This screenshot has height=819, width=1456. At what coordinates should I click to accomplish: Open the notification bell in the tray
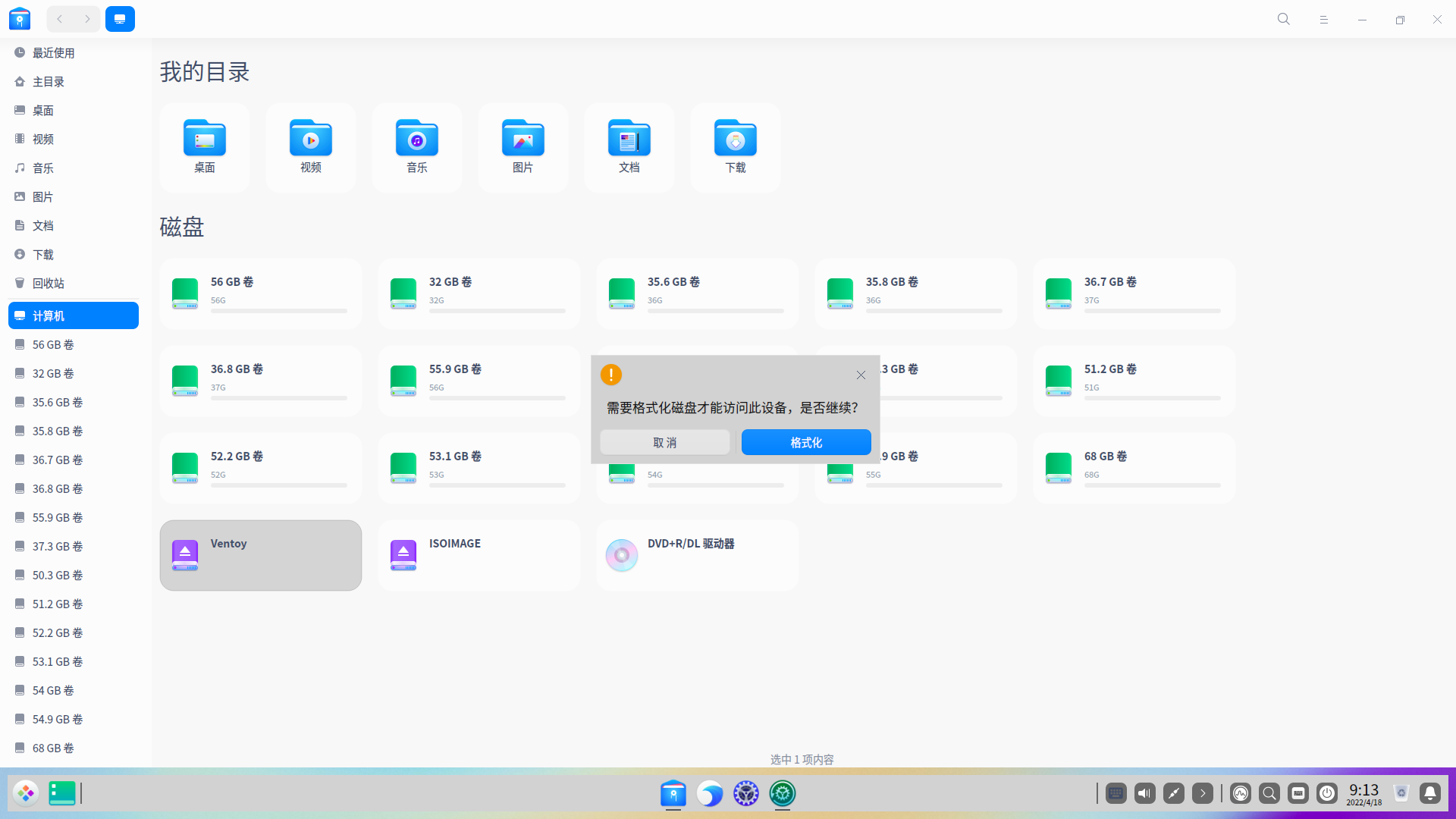pos(1429,793)
